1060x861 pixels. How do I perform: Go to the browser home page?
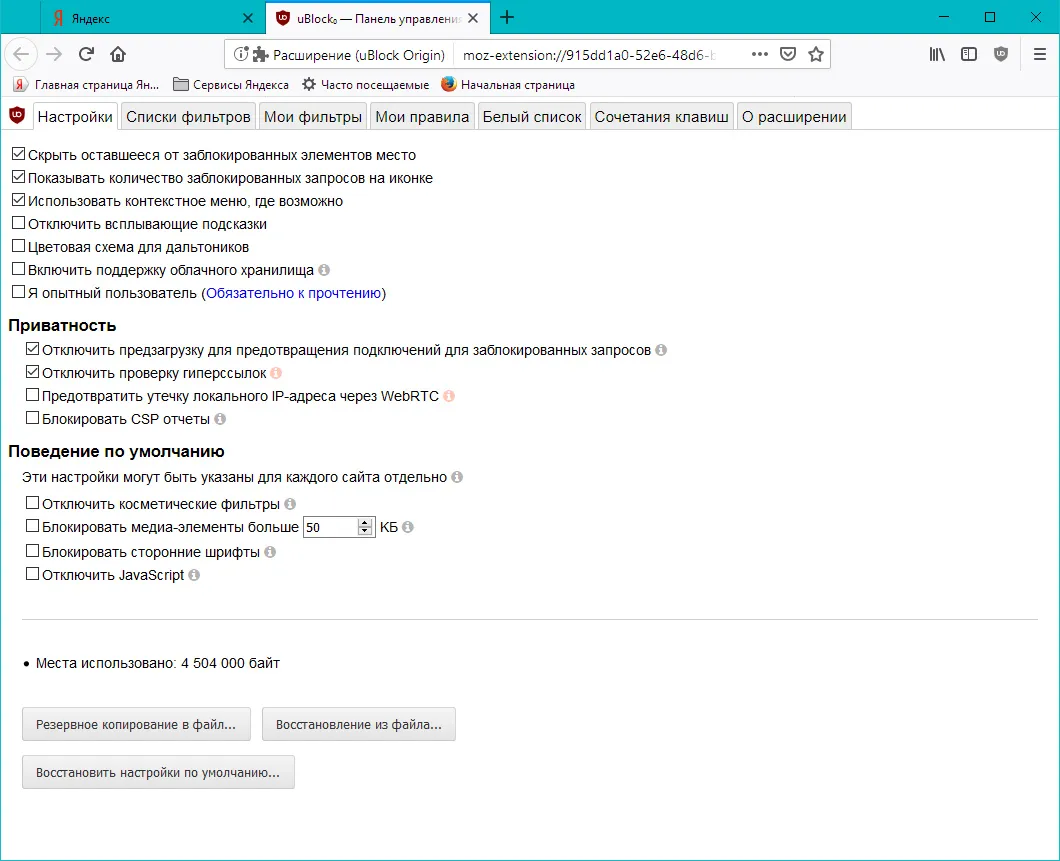tap(118, 54)
